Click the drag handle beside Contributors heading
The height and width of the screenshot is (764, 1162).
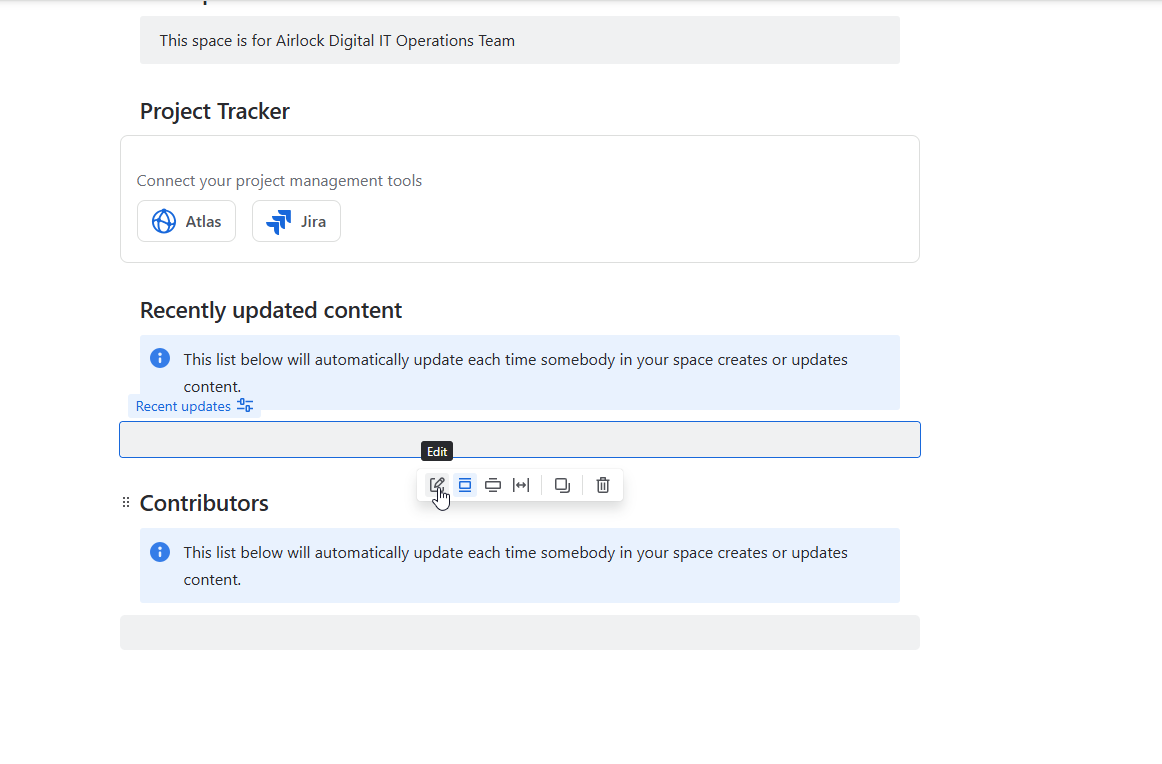pos(126,502)
